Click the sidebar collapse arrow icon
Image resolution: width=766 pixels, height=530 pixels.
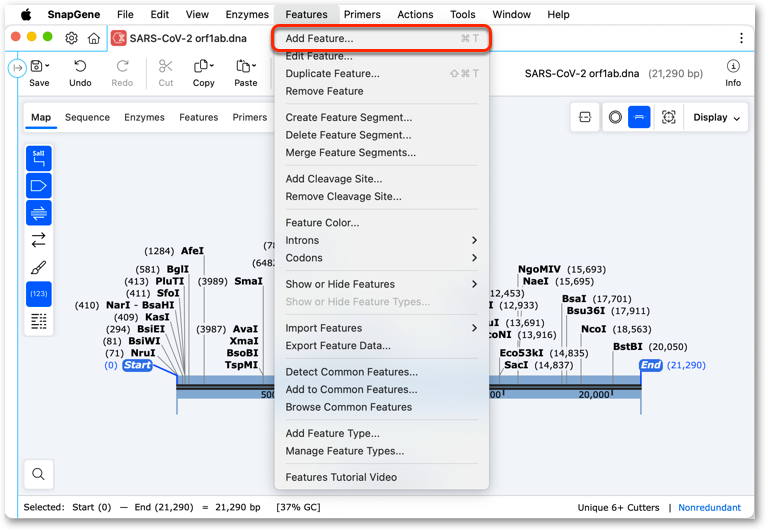click(18, 68)
